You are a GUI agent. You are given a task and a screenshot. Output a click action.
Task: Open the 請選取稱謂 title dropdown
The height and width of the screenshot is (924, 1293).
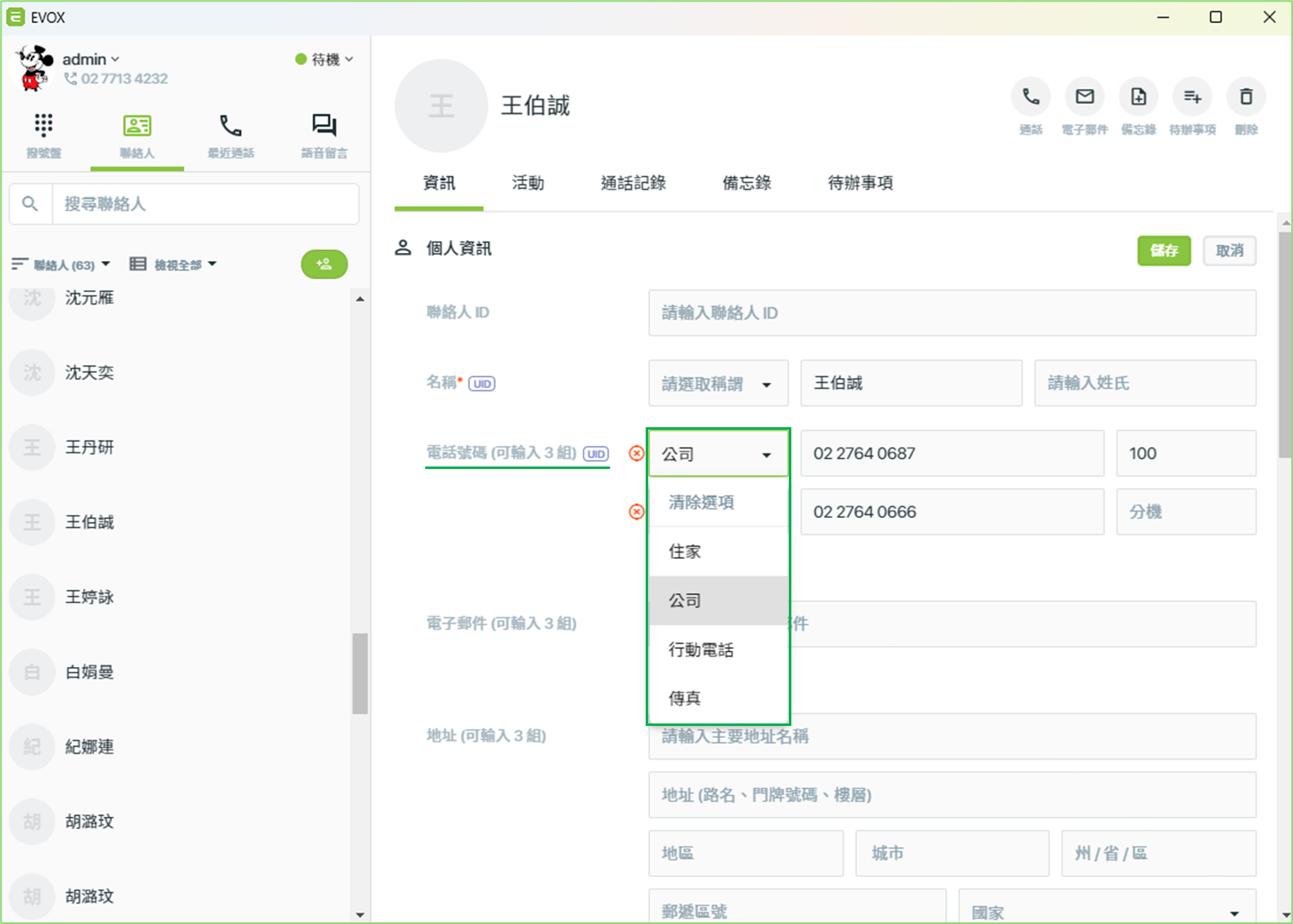pos(719,383)
